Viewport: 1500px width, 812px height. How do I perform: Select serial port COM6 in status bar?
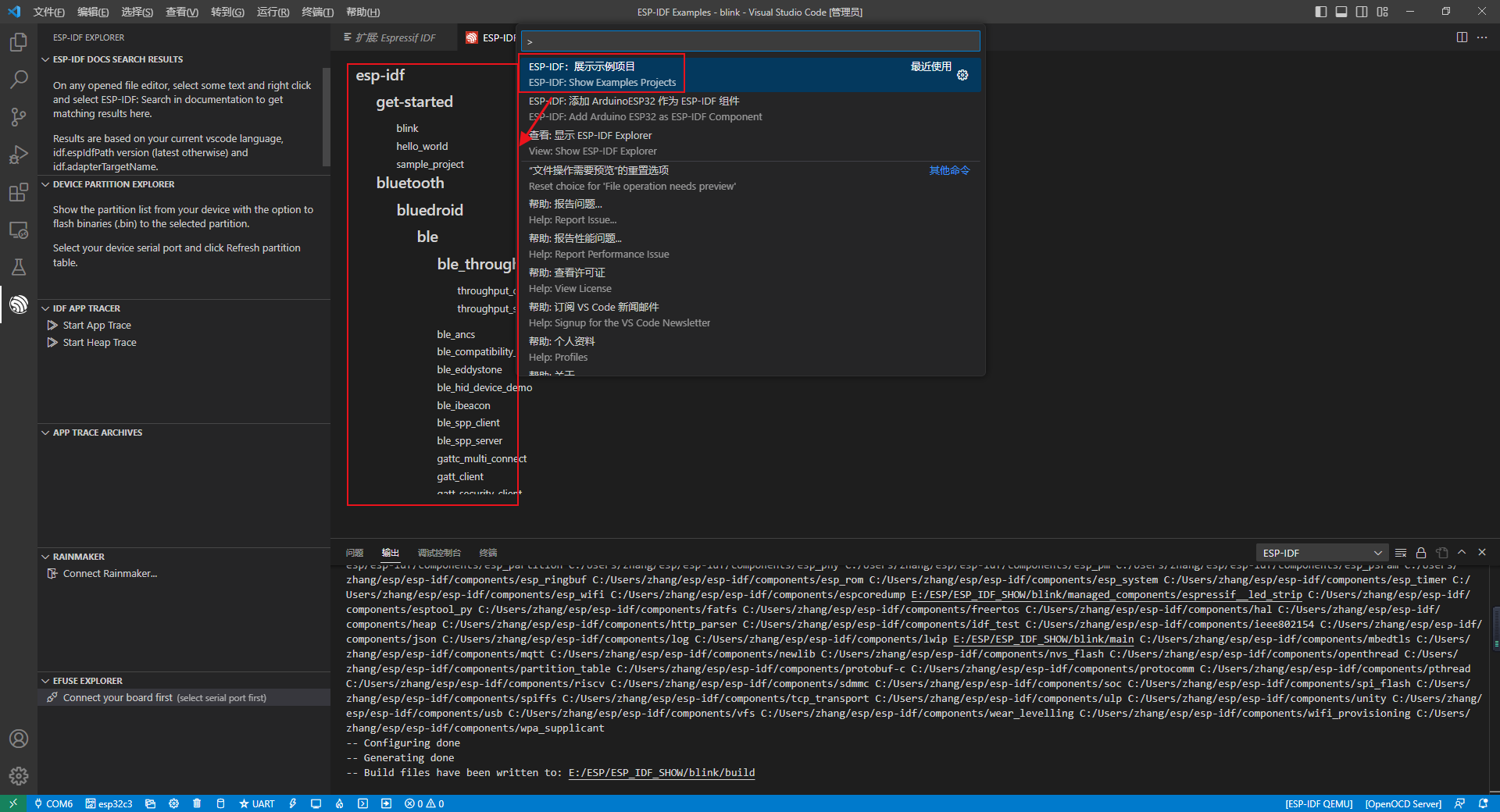coord(53,803)
